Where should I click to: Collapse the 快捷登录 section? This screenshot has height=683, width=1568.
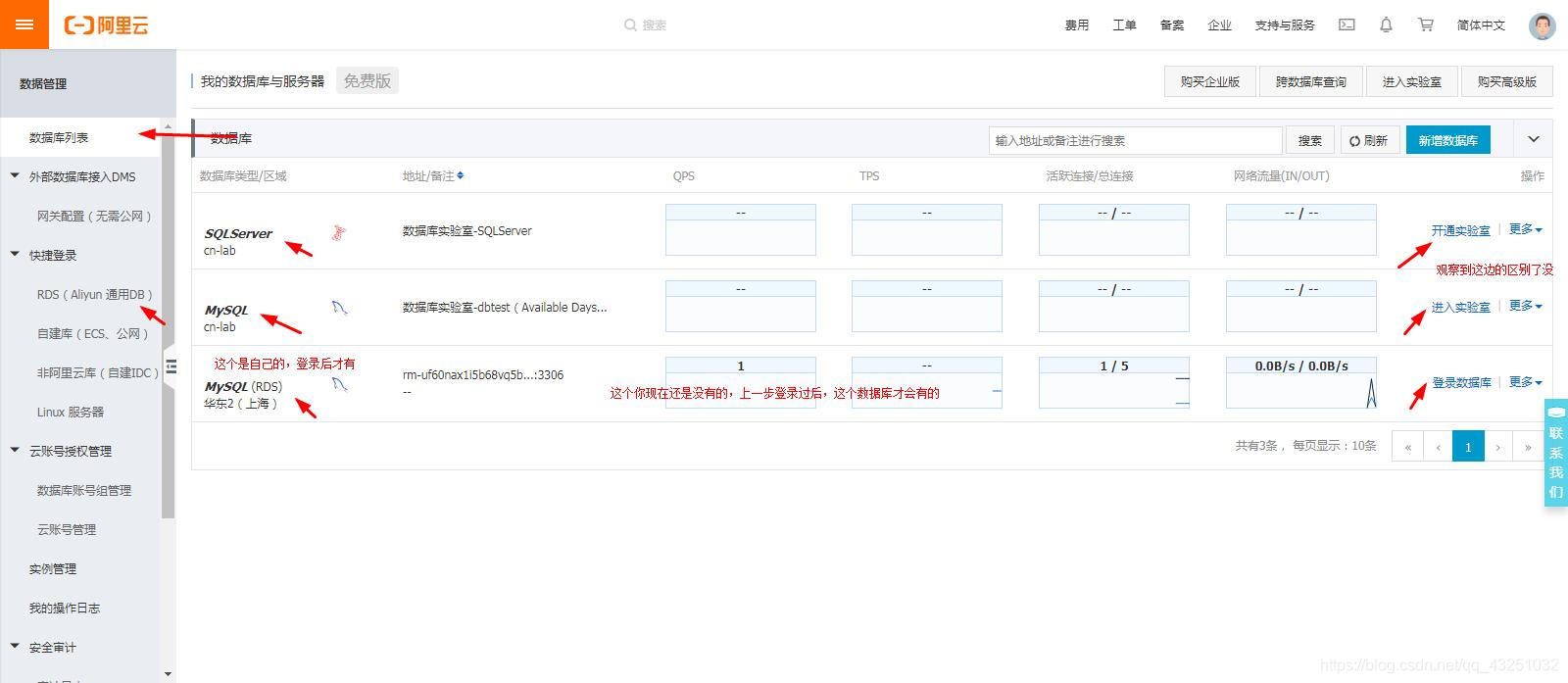coord(15,255)
